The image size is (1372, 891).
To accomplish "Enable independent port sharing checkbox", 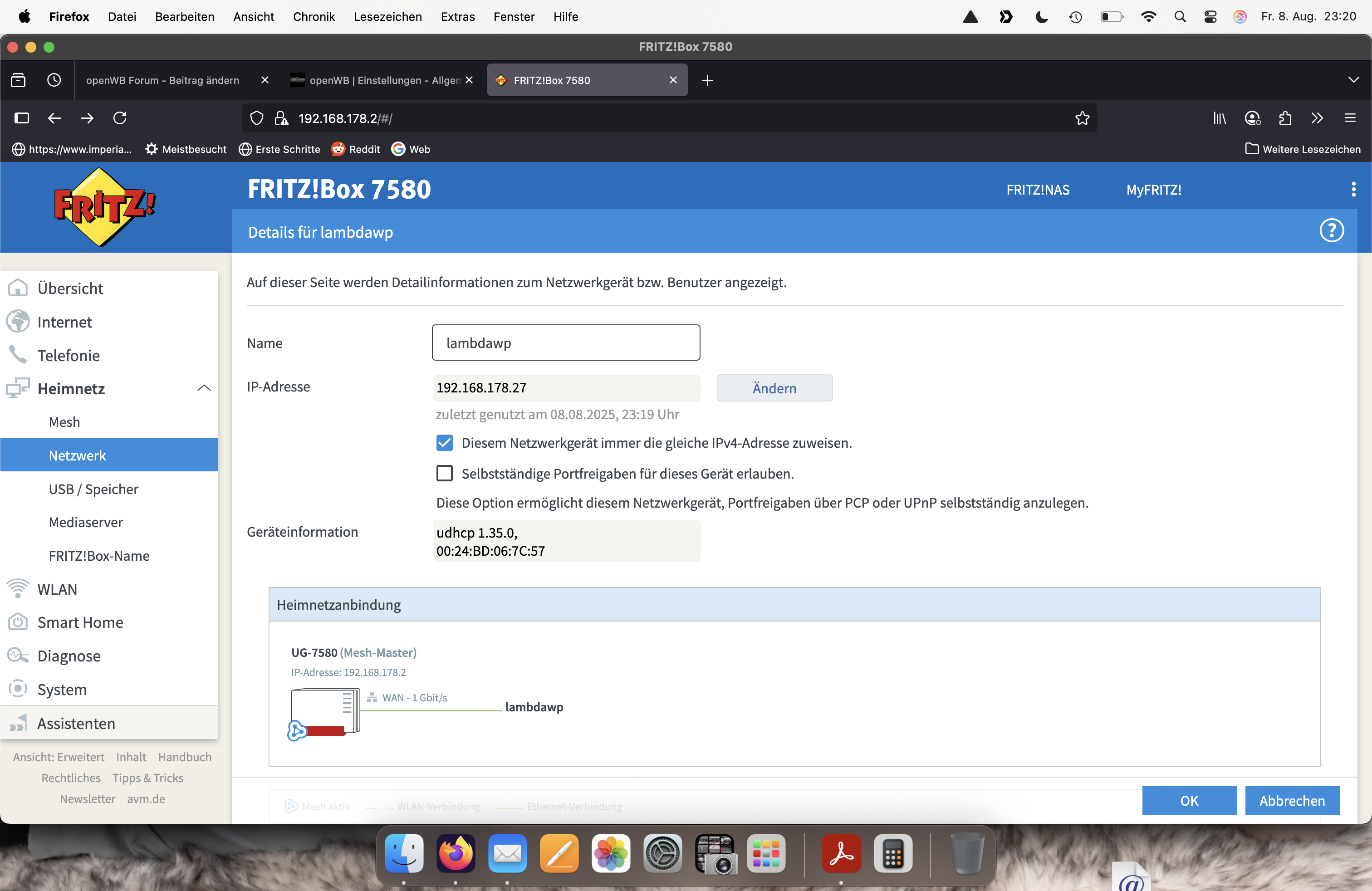I will click(445, 473).
